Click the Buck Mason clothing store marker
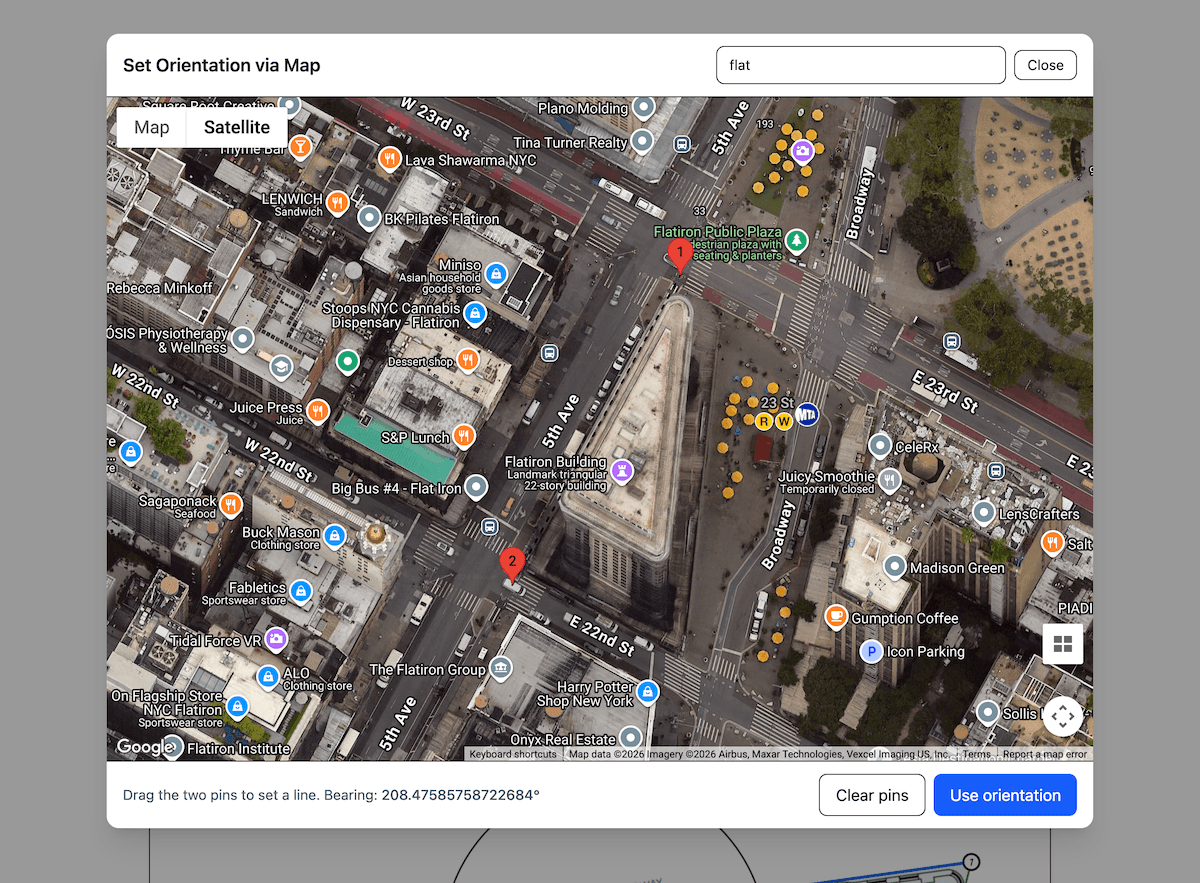The image size is (1200, 883). pyautogui.click(x=336, y=536)
